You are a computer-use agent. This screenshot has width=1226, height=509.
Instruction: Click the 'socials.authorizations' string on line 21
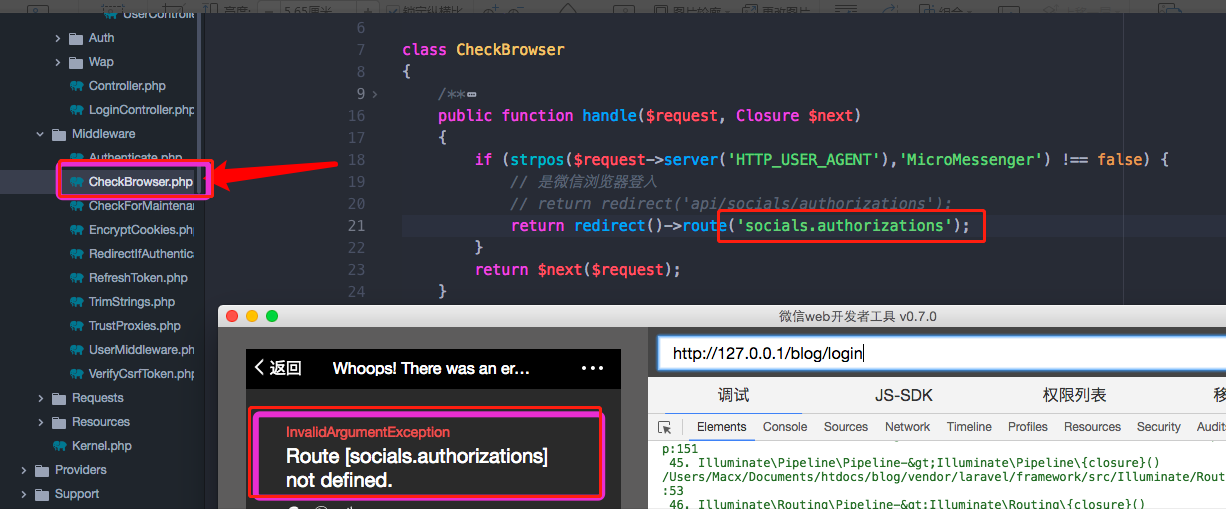coord(845,225)
